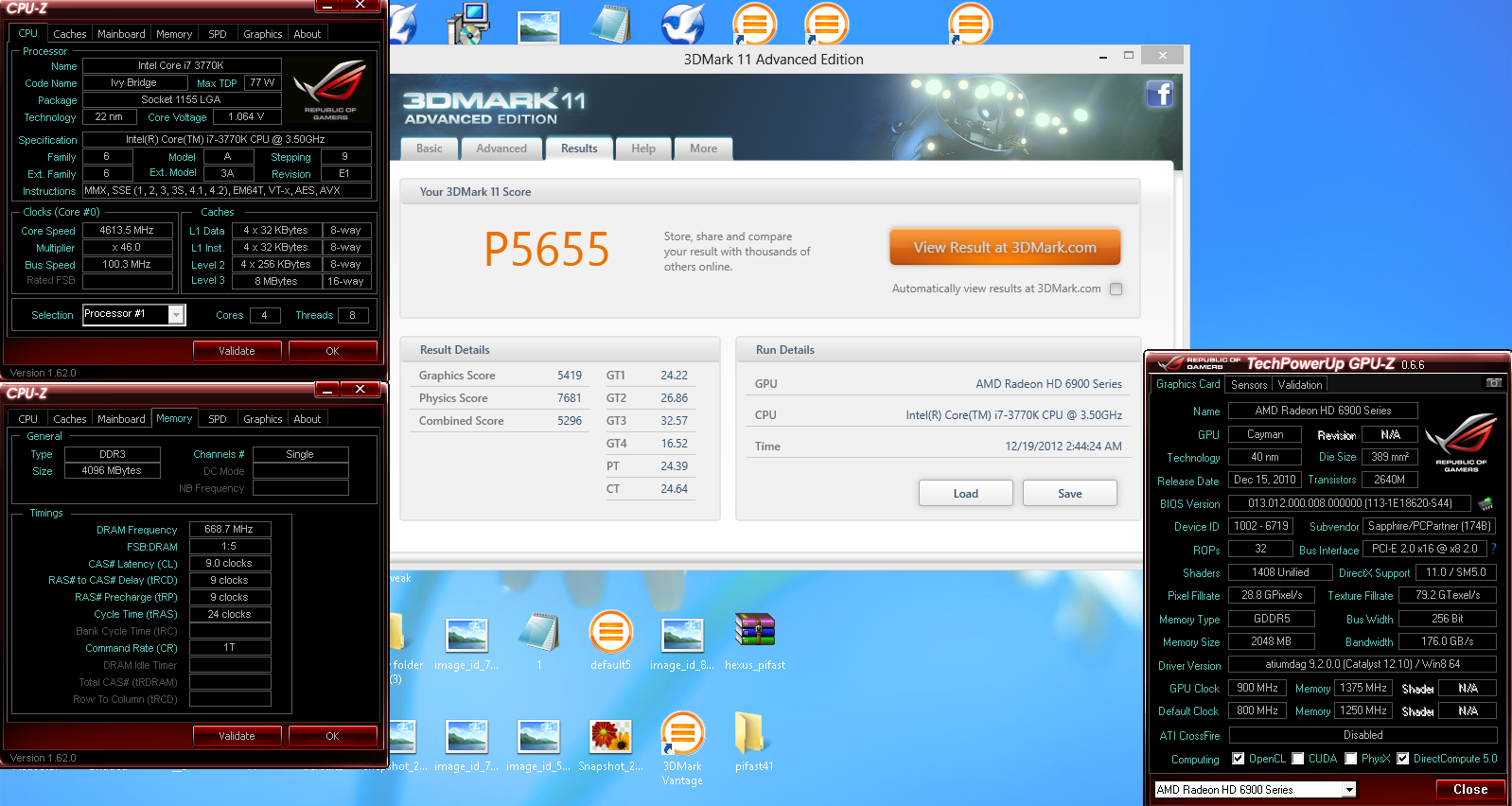Open the 3DMark Vantage desktop shortcut

[682, 749]
